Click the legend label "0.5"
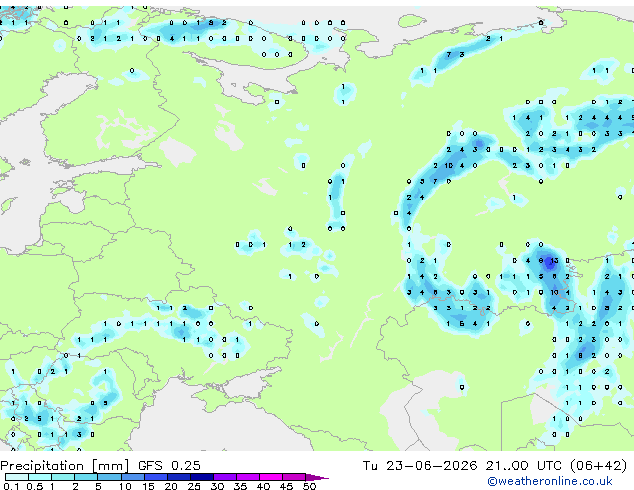 click(35, 486)
